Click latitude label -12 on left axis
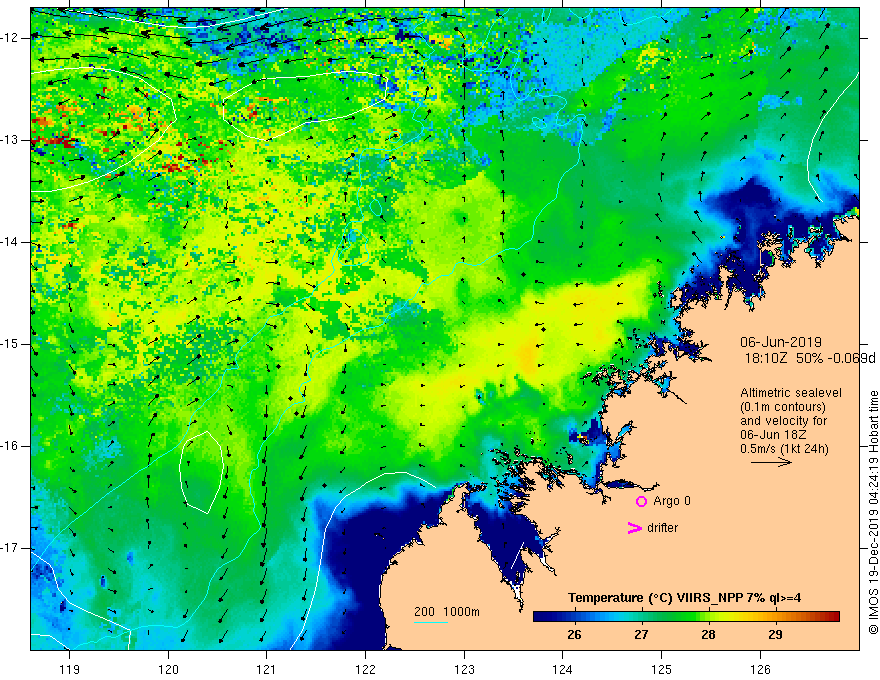 (10, 38)
